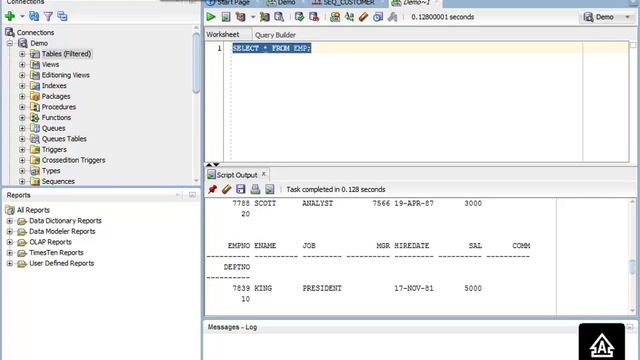Click the Print icon in Script Output
The width and height of the screenshot is (640, 360).
[255, 189]
